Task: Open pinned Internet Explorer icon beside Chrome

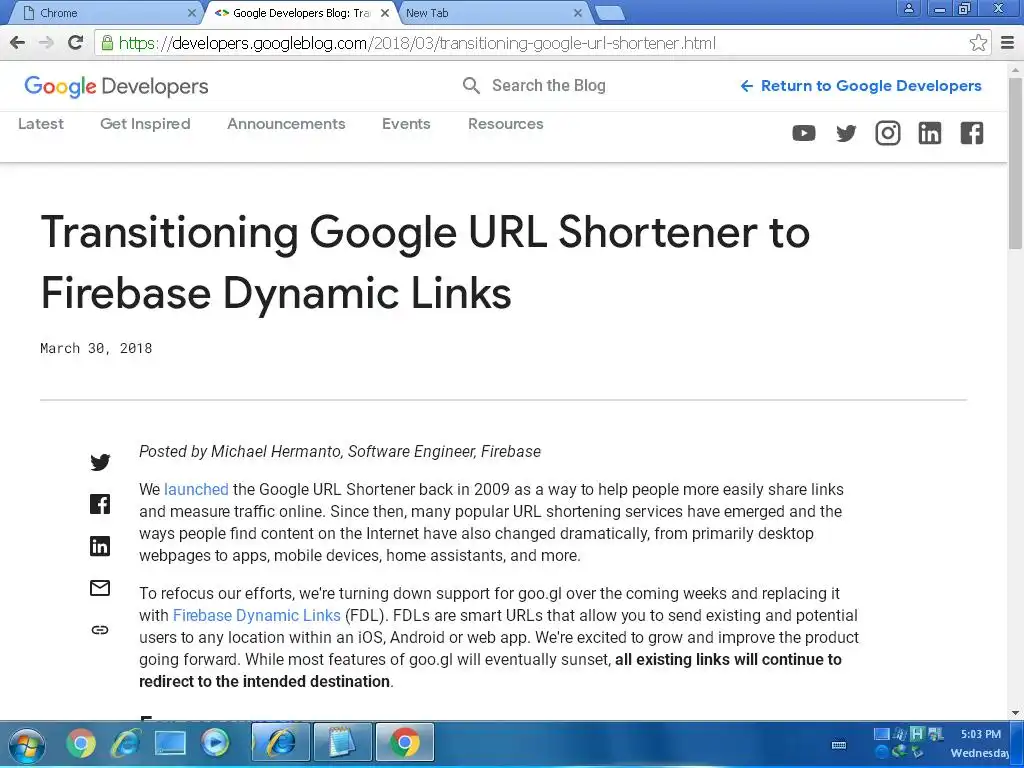Action: coord(125,743)
